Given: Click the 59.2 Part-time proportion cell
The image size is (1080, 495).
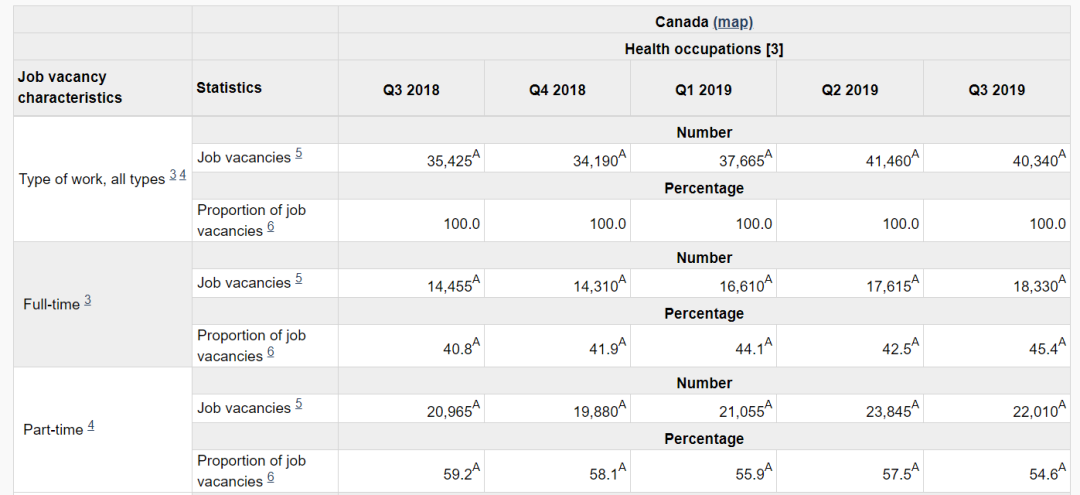Looking at the screenshot, I should click(x=459, y=475).
